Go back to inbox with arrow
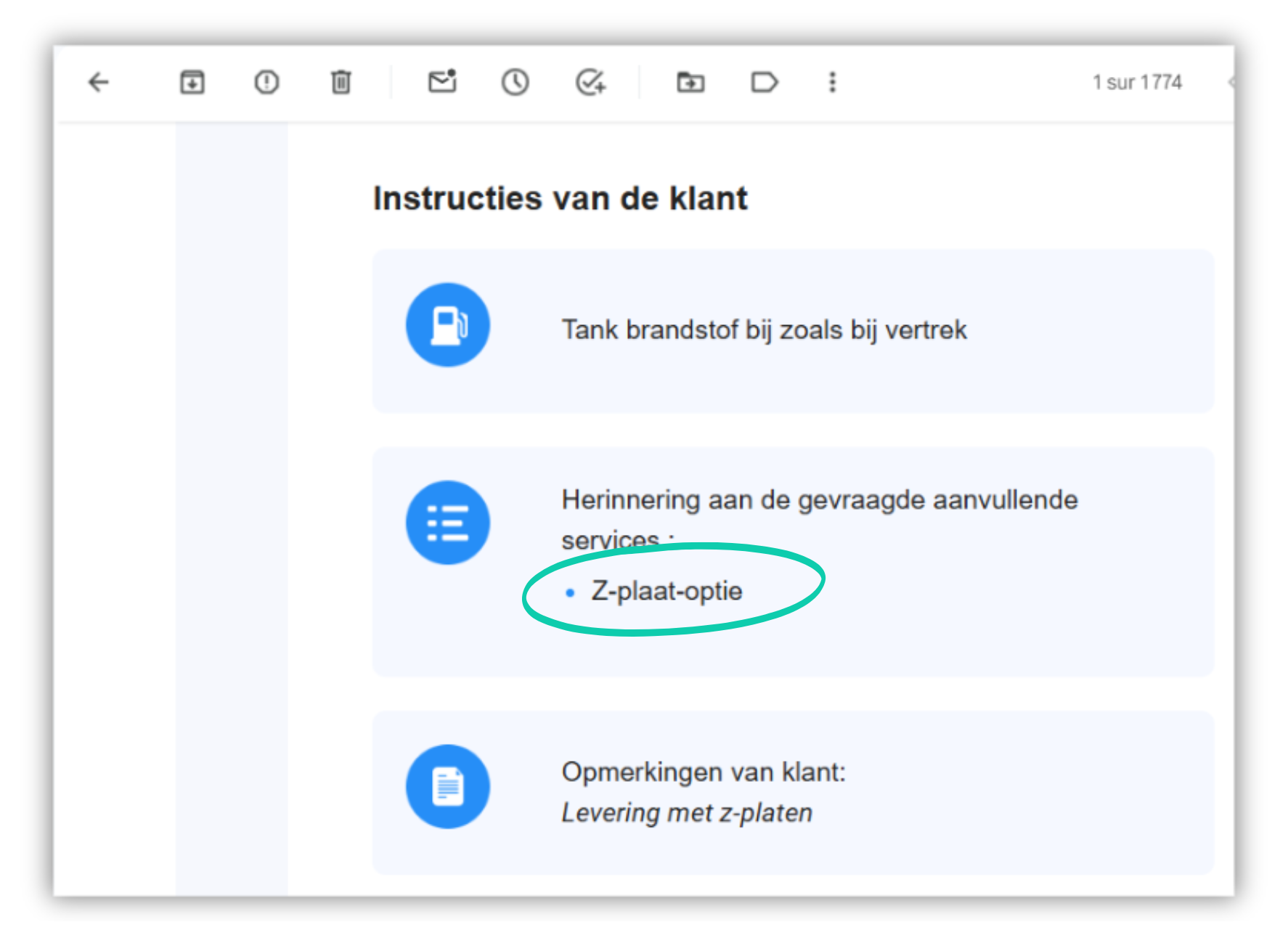 point(98,82)
